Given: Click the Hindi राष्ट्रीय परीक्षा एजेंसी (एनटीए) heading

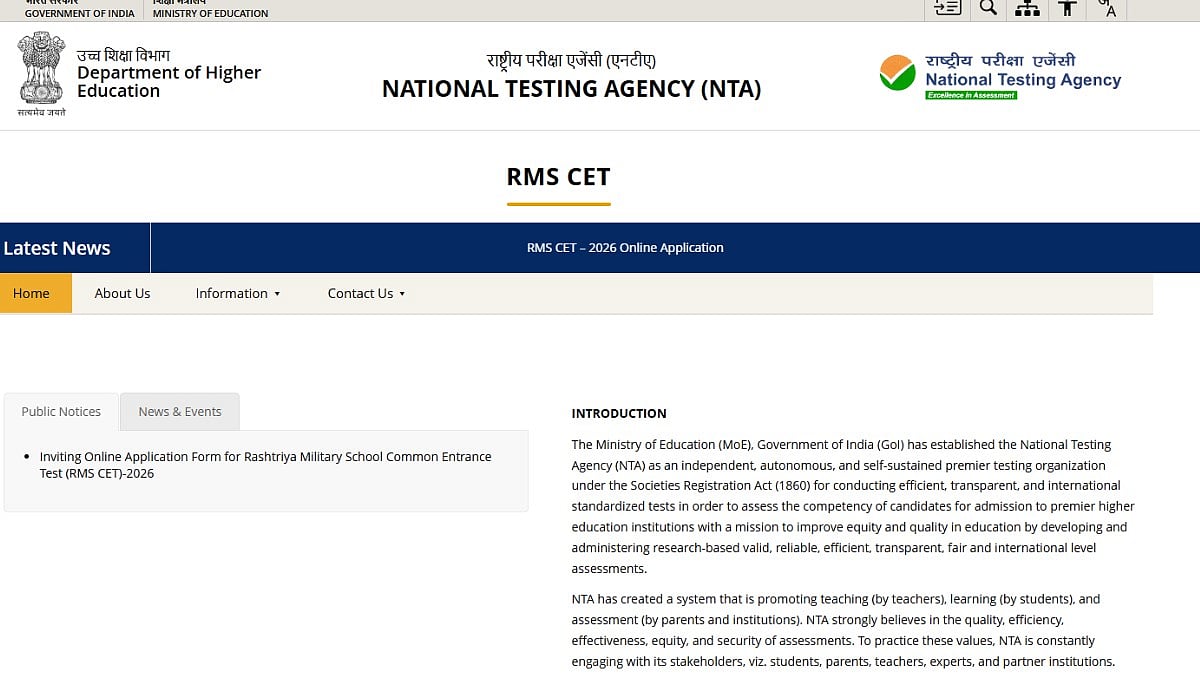Looking at the screenshot, I should click(x=571, y=60).
